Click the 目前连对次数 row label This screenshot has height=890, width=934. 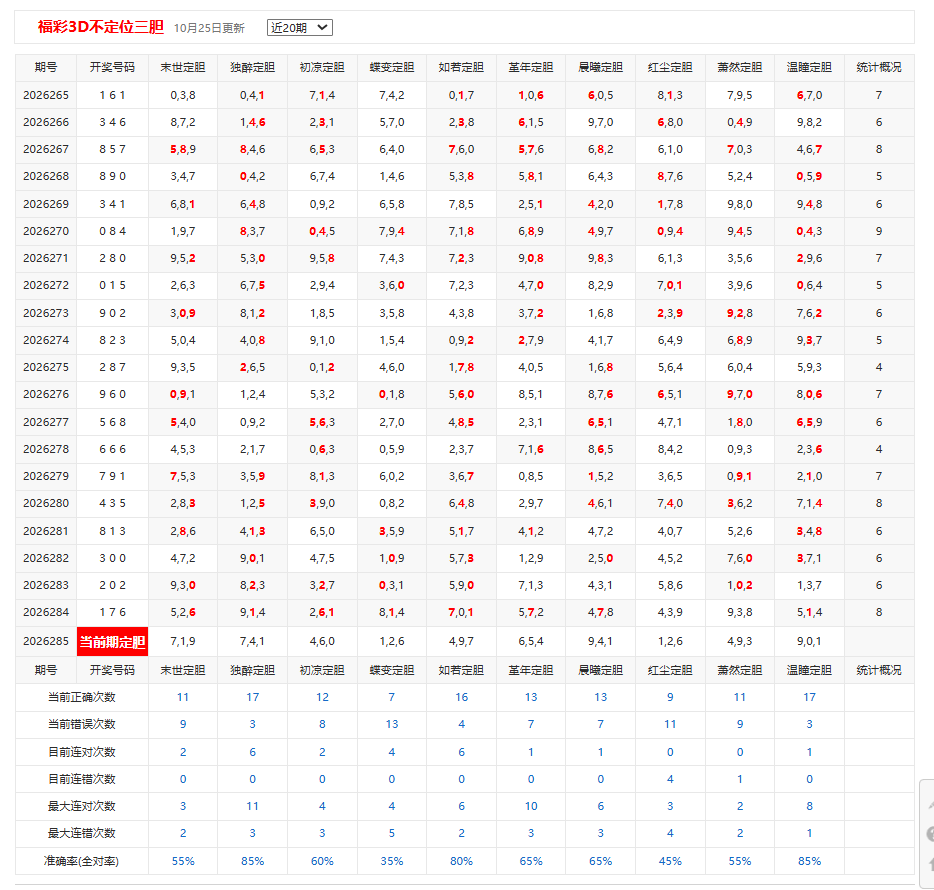pyautogui.click(x=82, y=752)
